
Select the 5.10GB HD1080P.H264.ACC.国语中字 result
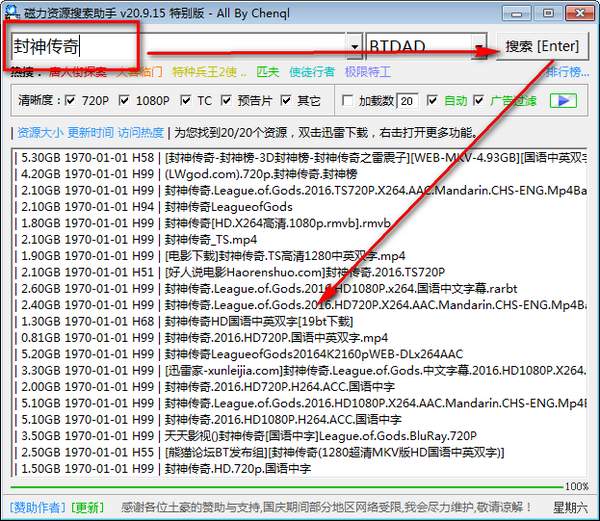click(x=300, y=420)
